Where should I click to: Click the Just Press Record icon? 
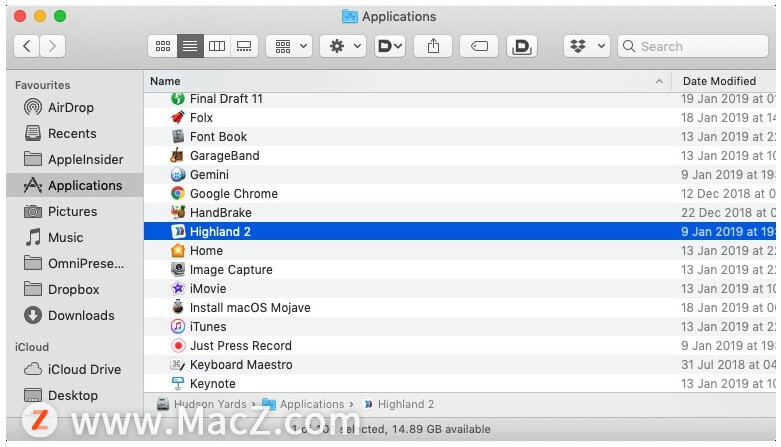(x=178, y=345)
